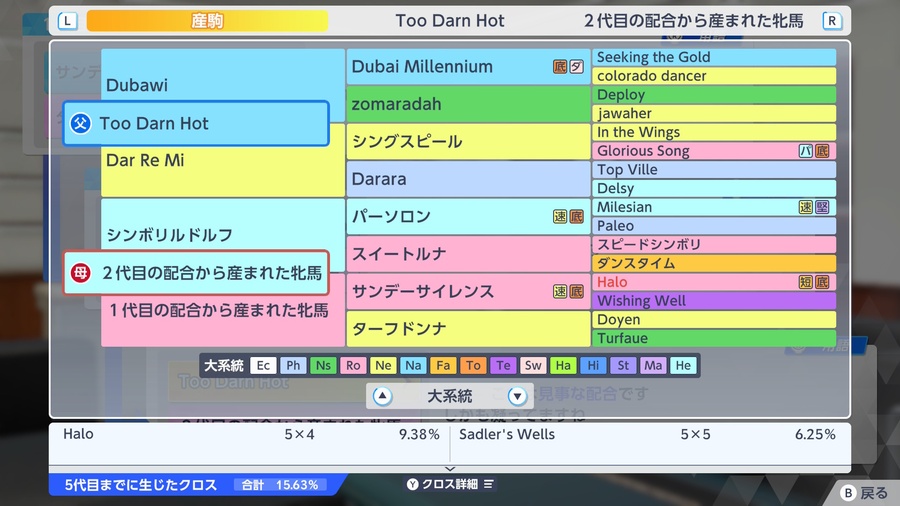Click the パ badge on Glorious Song

tap(806, 151)
